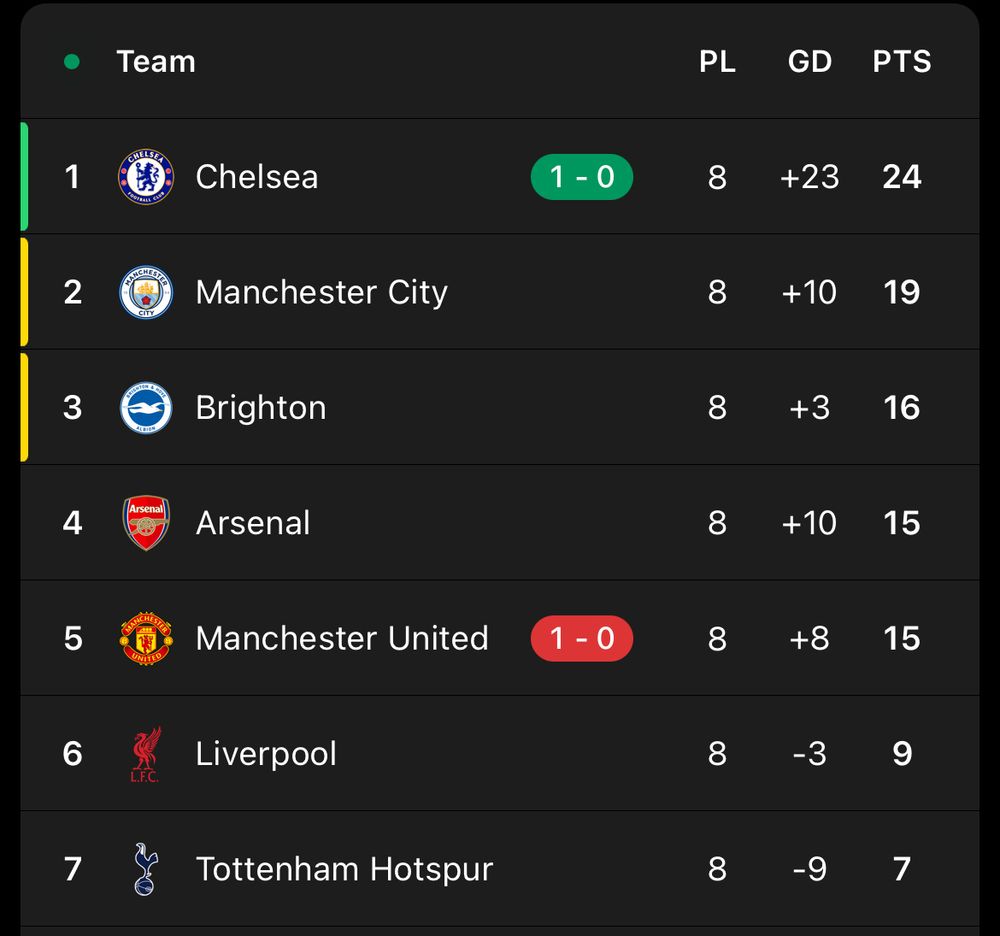Sort table by PTS column header
Viewport: 1000px width, 936px height.
[x=901, y=62]
